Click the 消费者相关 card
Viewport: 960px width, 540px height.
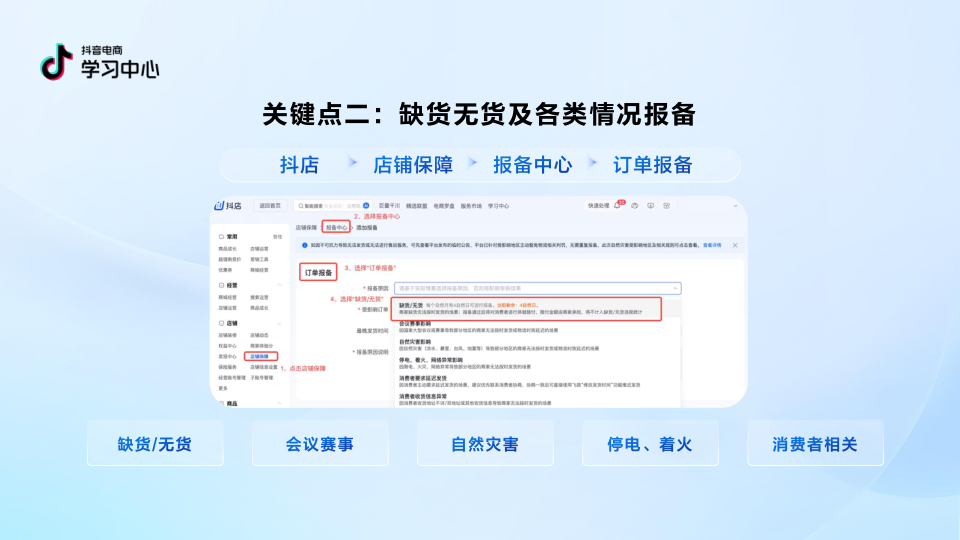click(x=815, y=443)
